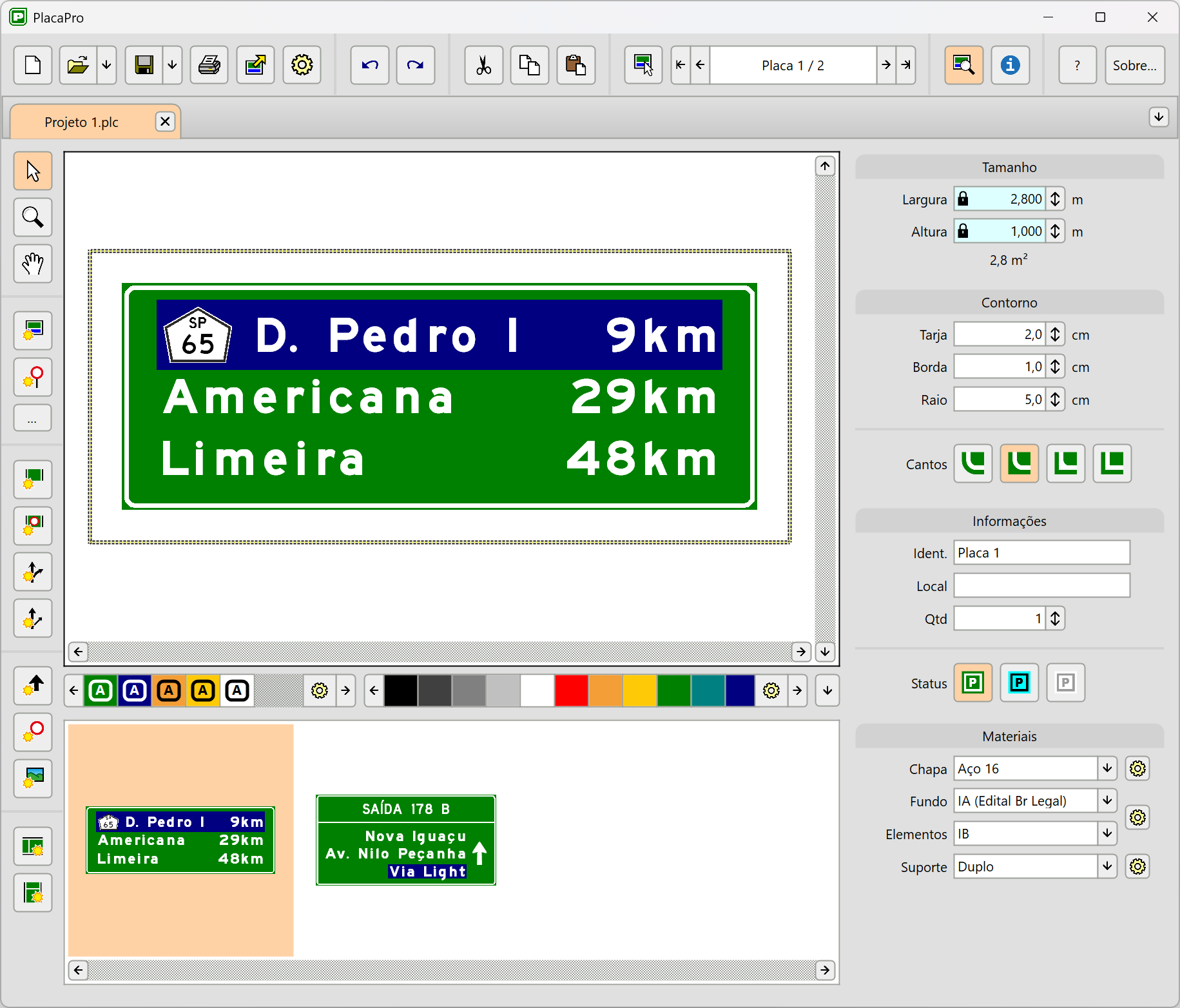Image resolution: width=1180 pixels, height=1008 pixels.
Task: Open the save options dropdown arrow
Action: point(172,65)
